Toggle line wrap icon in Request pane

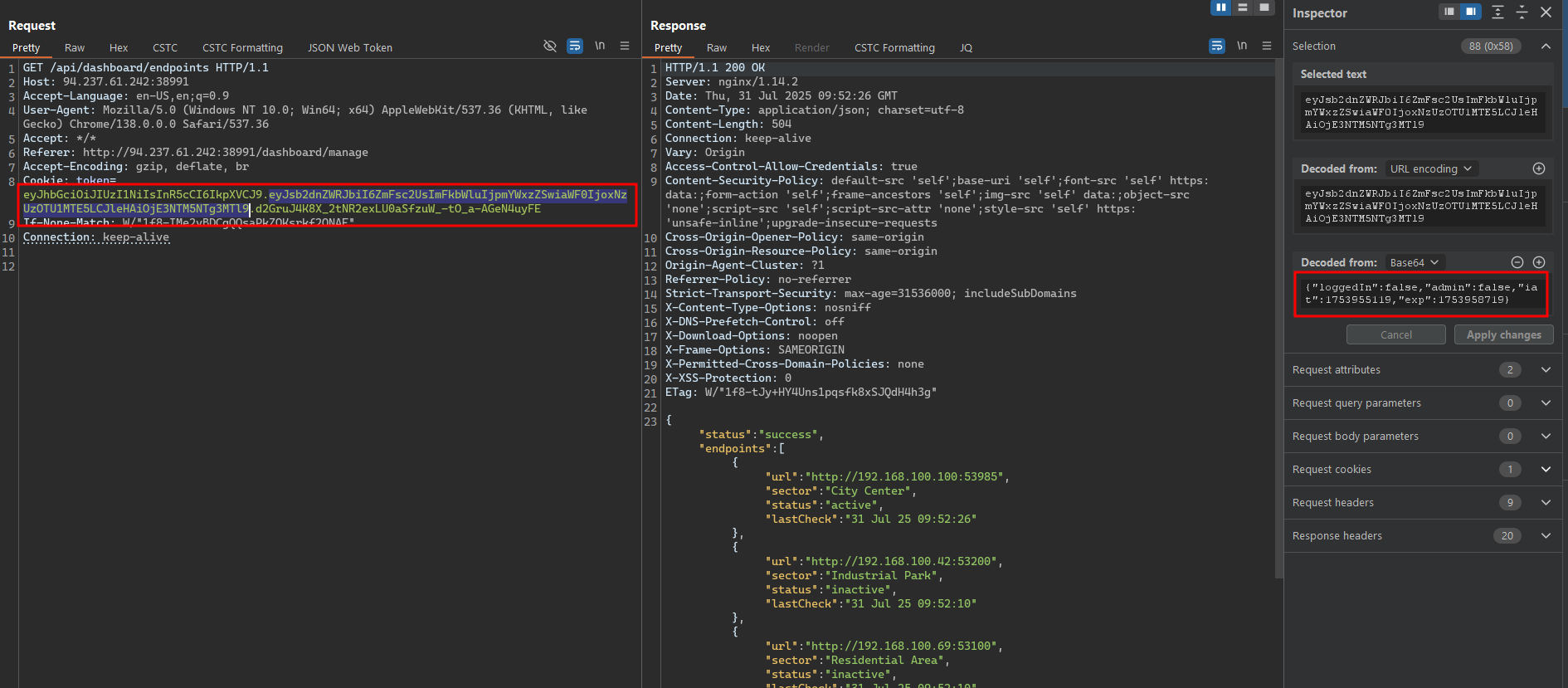pos(575,46)
